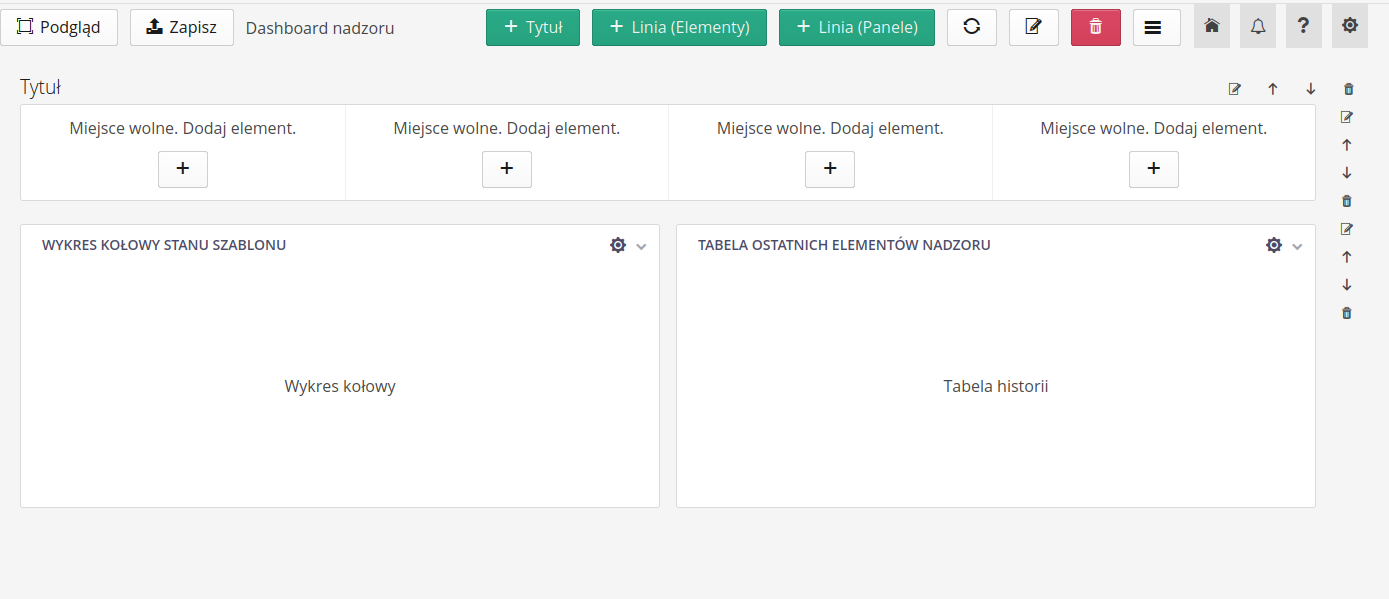
Task: Add a title with + Tytuł button
Action: click(x=532, y=27)
